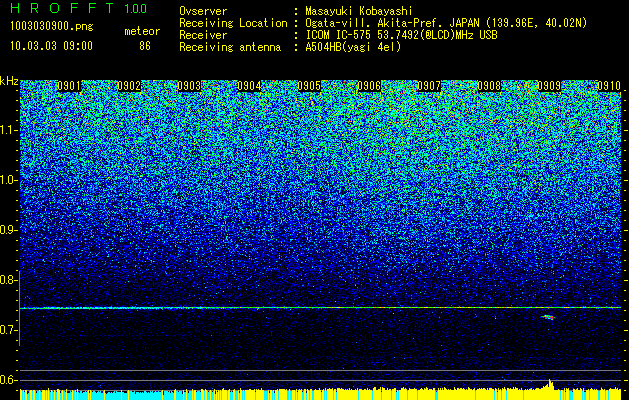629x400 pixels.
Task: Click the bright horizontal carrier line near 0.75 kHz
Action: [x=320, y=308]
